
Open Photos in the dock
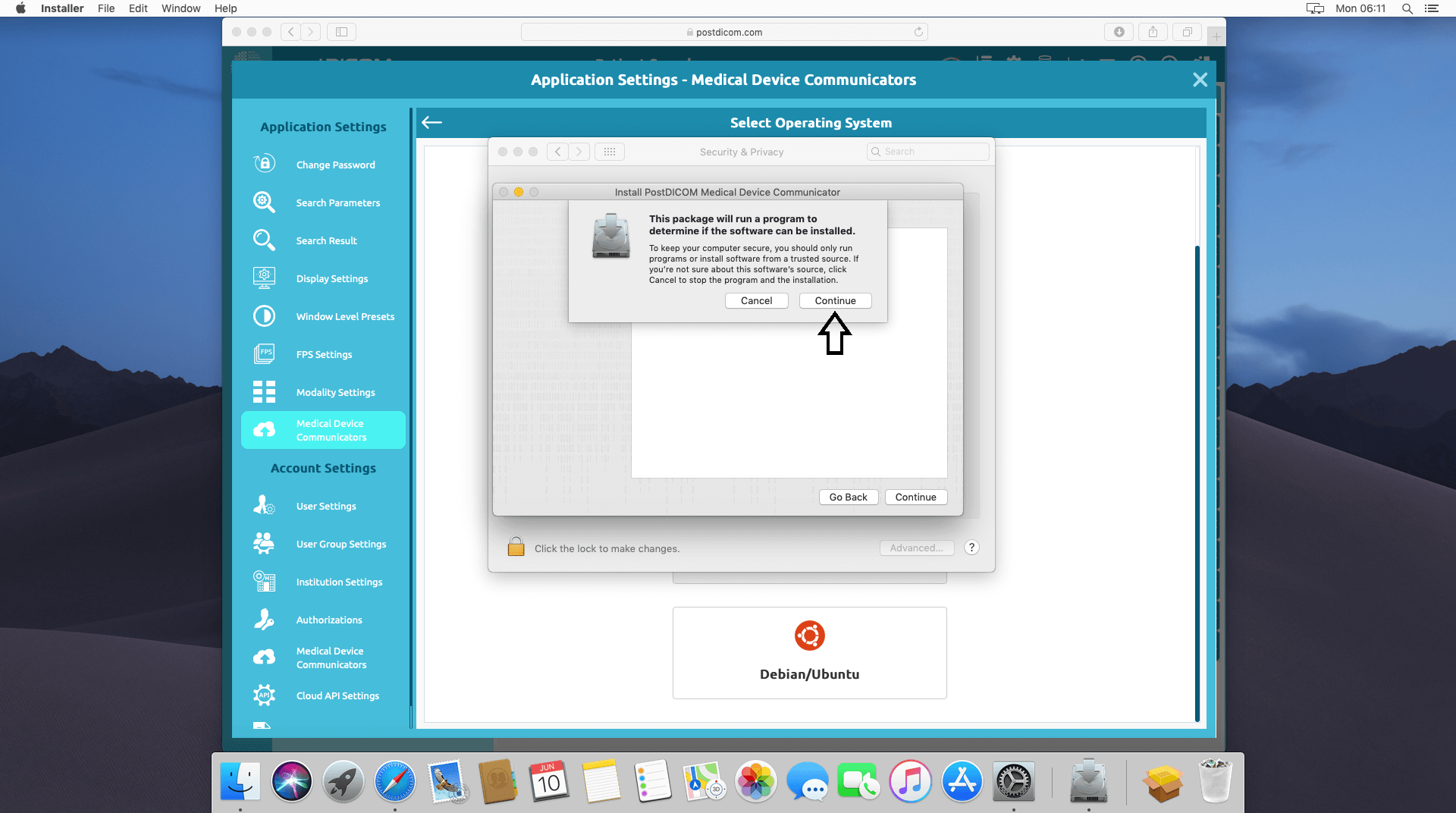756,781
